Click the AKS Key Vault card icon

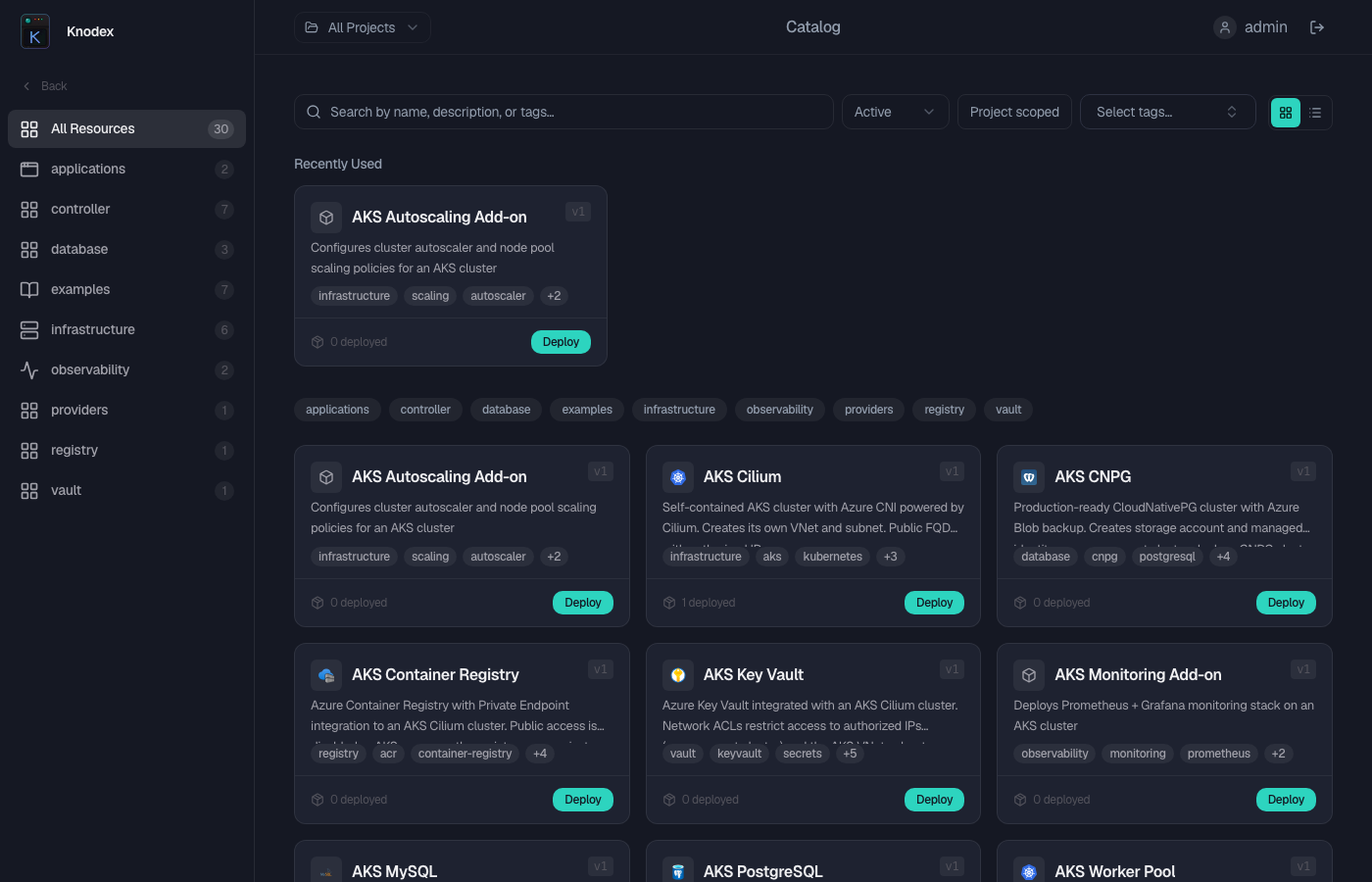point(678,675)
